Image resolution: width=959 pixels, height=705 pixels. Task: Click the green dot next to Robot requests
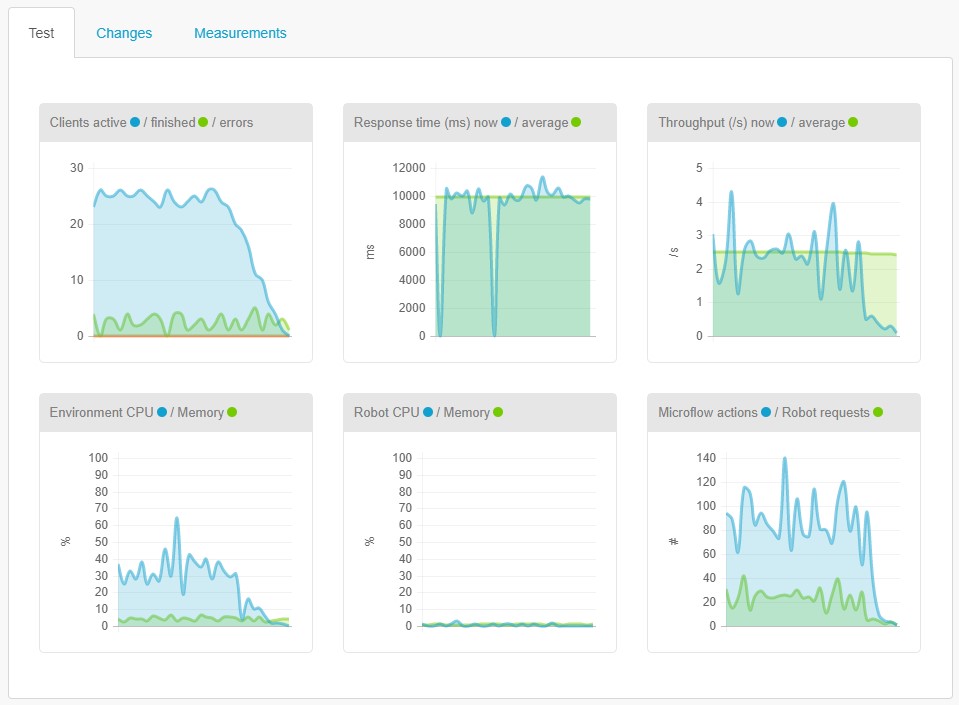point(878,412)
